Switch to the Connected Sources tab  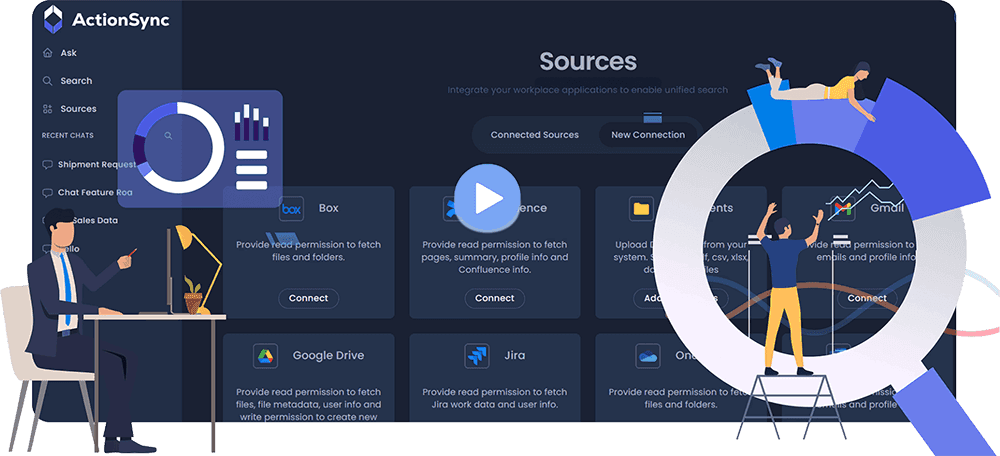click(534, 135)
